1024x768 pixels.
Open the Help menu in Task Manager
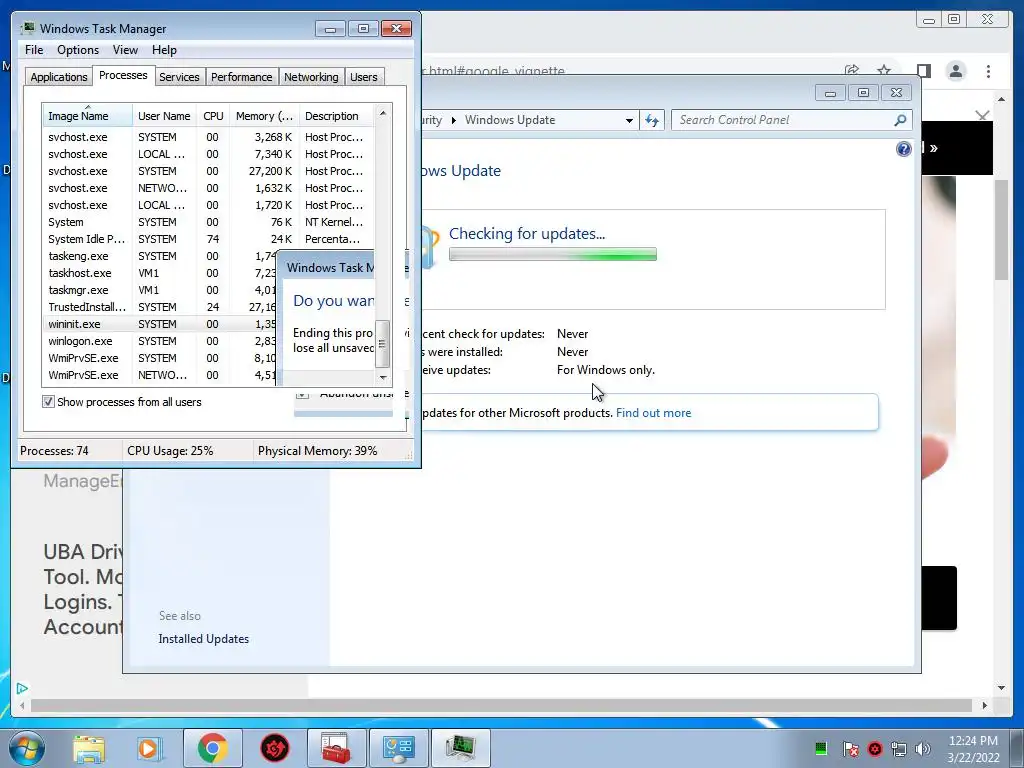click(164, 50)
